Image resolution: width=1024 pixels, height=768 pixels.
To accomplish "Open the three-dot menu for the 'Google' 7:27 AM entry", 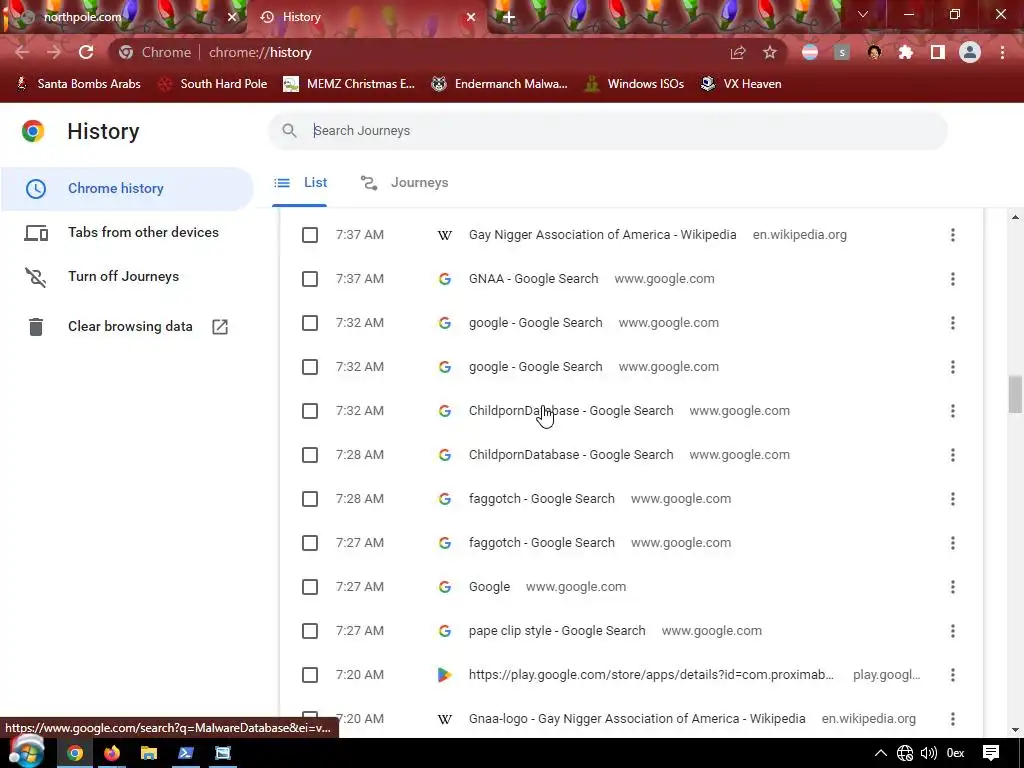I will pos(953,587).
